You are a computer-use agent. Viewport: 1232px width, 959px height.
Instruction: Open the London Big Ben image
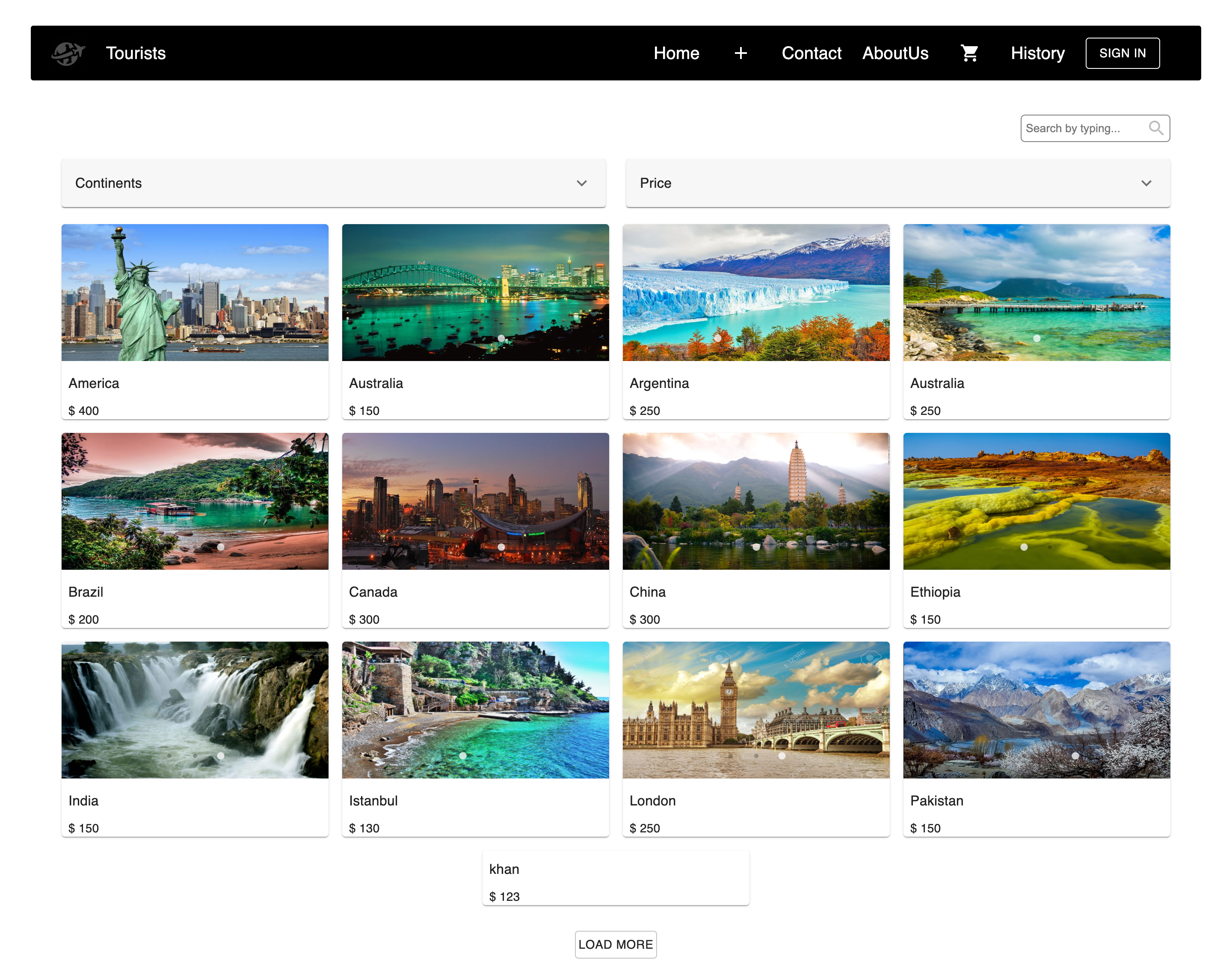pos(756,710)
